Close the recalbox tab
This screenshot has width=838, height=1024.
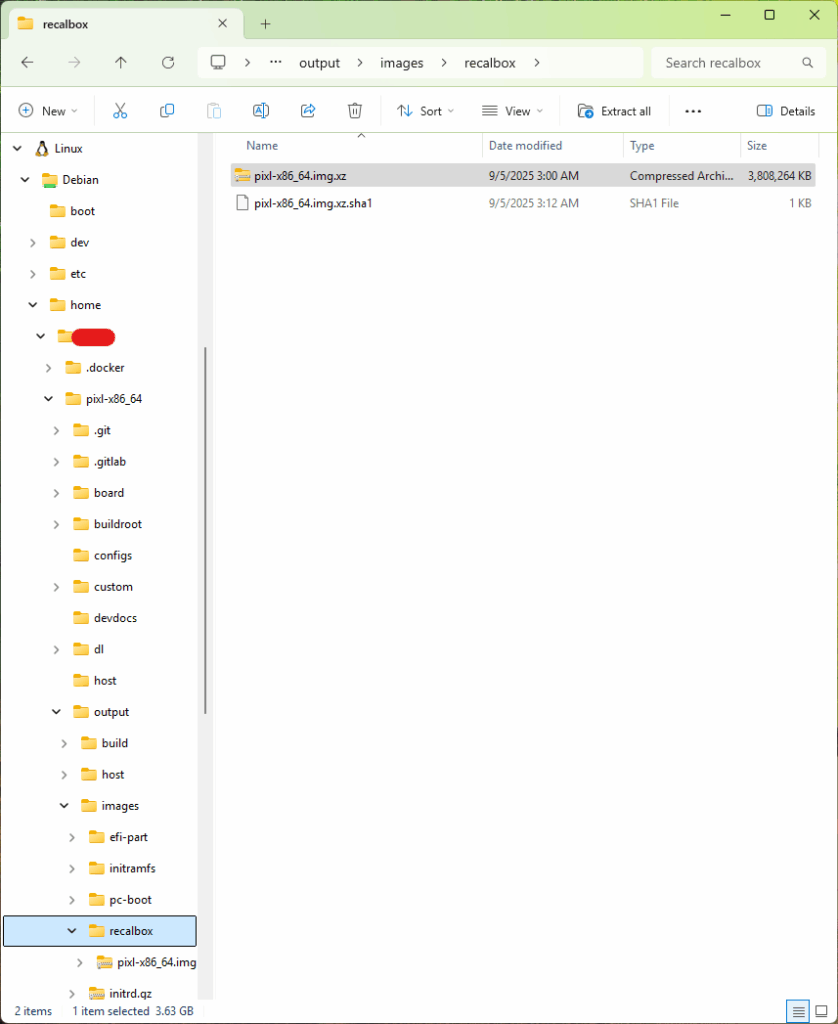point(222,24)
